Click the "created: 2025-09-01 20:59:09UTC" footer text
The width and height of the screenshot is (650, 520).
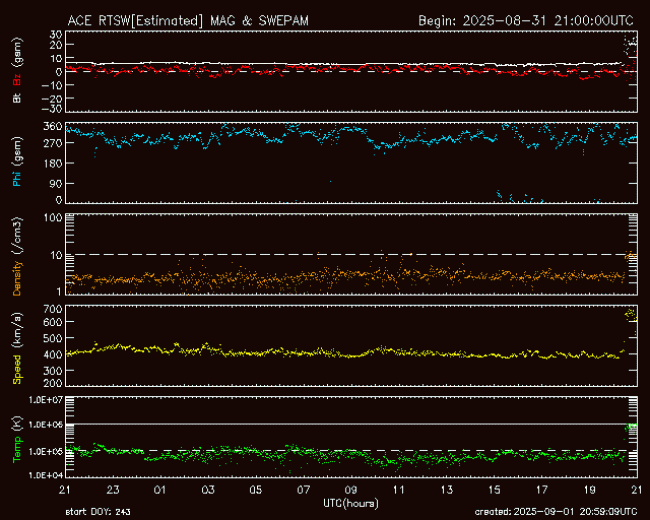pyautogui.click(x=556, y=512)
